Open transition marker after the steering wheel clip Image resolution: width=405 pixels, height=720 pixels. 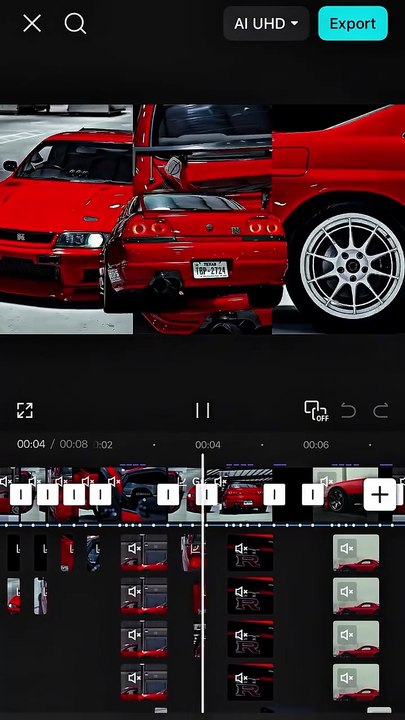(168, 495)
